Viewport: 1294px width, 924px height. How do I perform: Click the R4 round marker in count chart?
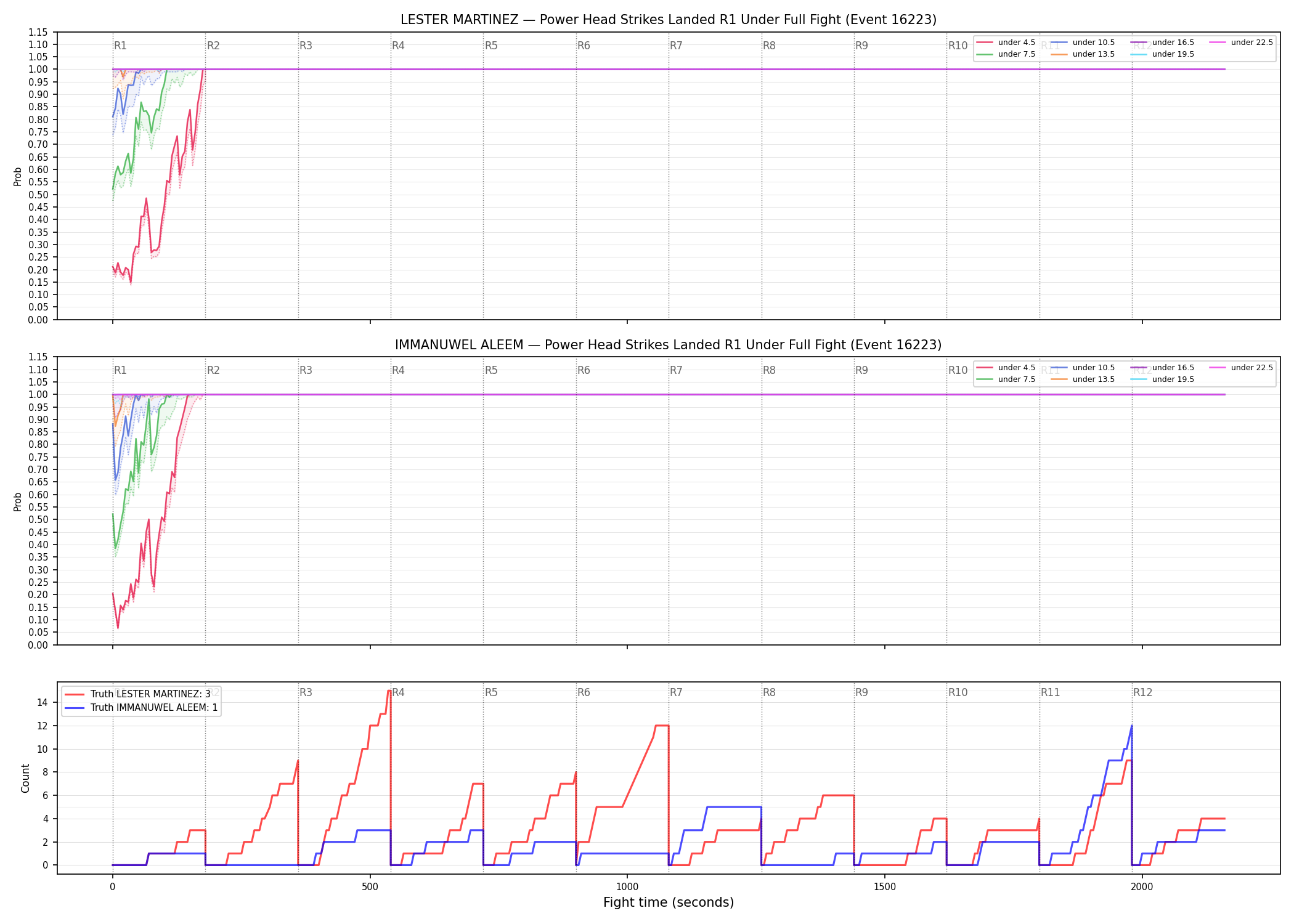pyautogui.click(x=398, y=692)
